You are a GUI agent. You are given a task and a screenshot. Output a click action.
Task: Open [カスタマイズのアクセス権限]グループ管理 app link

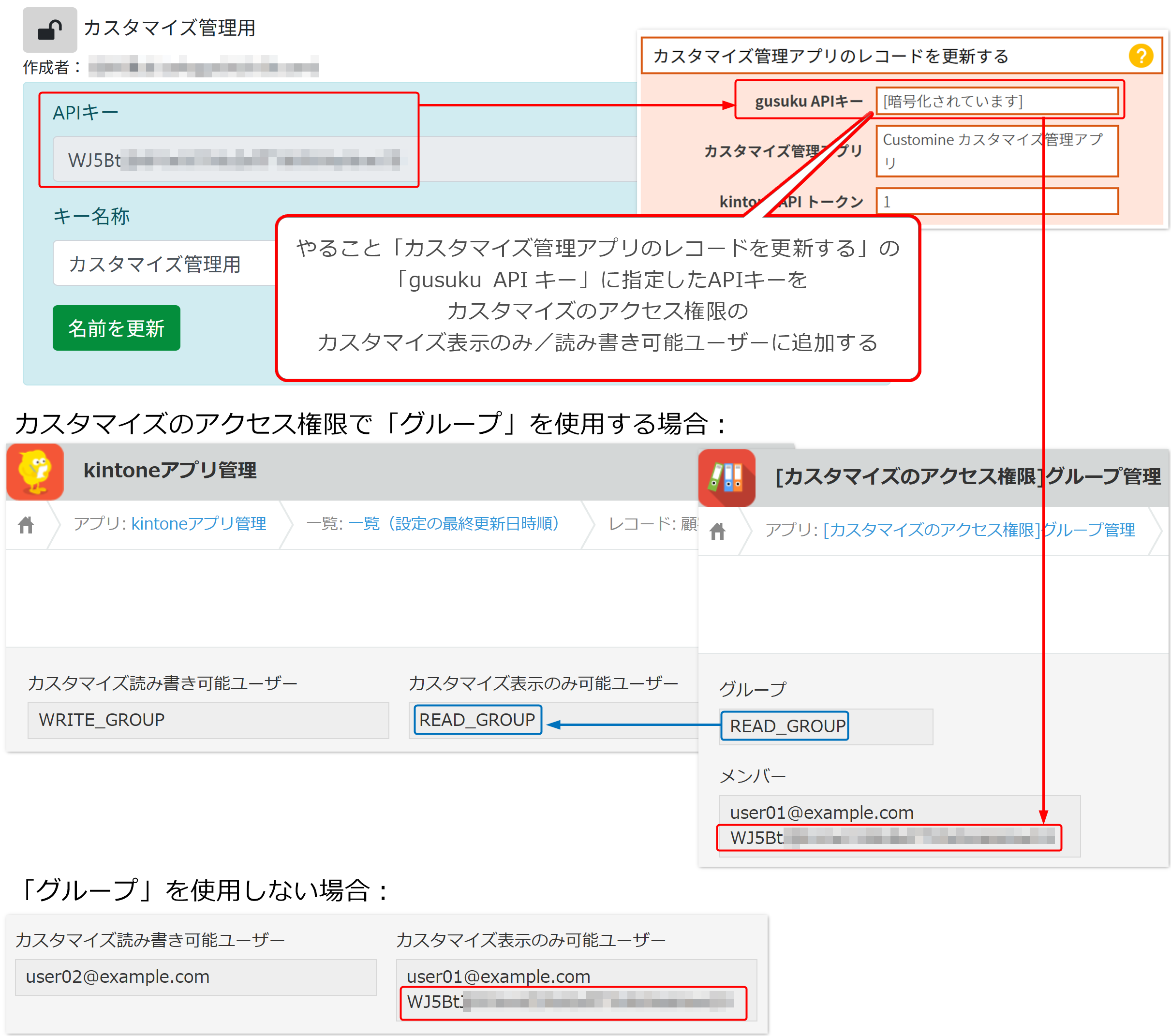[978, 530]
